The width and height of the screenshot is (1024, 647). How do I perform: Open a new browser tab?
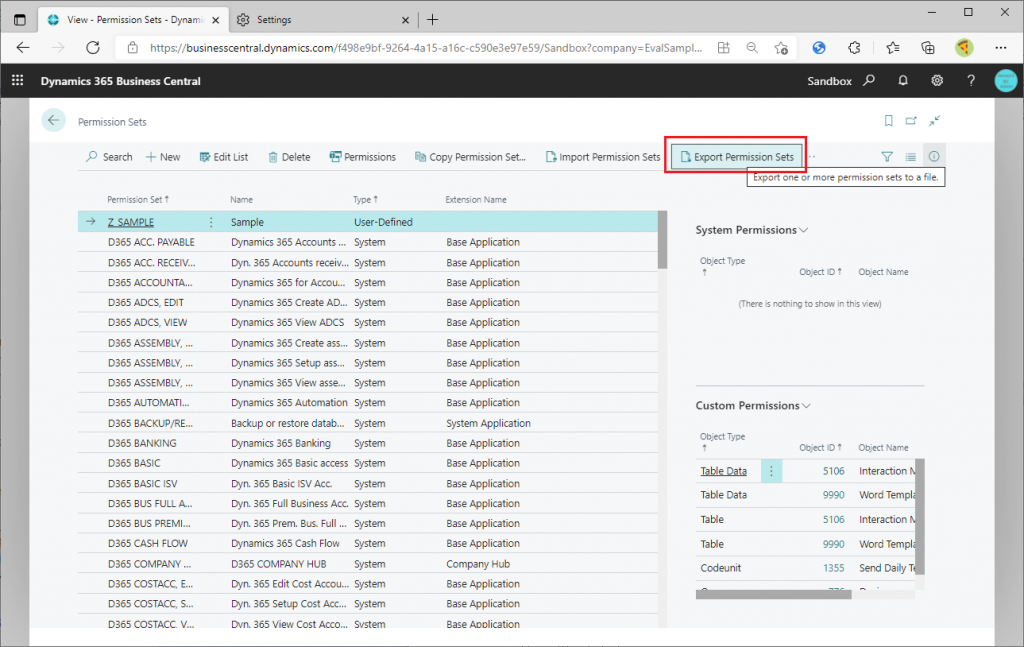point(432,20)
